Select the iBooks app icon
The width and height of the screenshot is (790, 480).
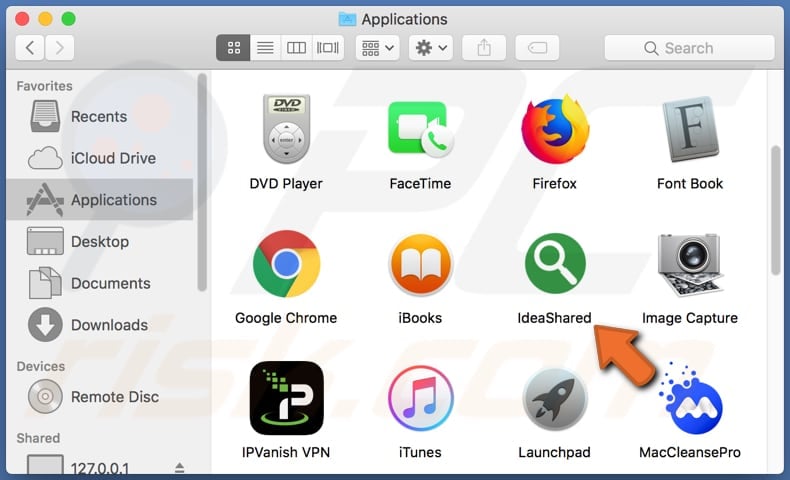tap(420, 264)
